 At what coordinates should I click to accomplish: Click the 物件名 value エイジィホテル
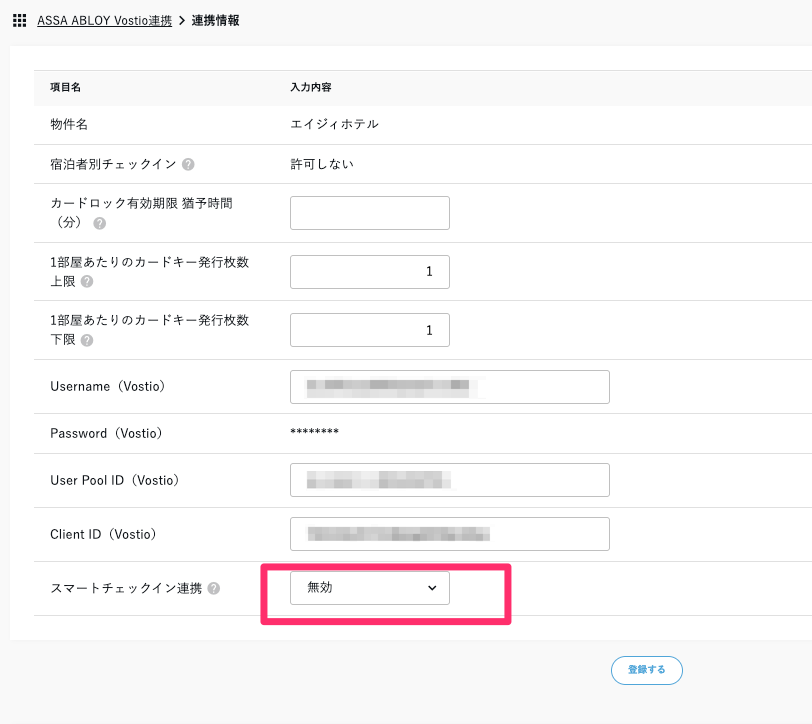[334, 124]
